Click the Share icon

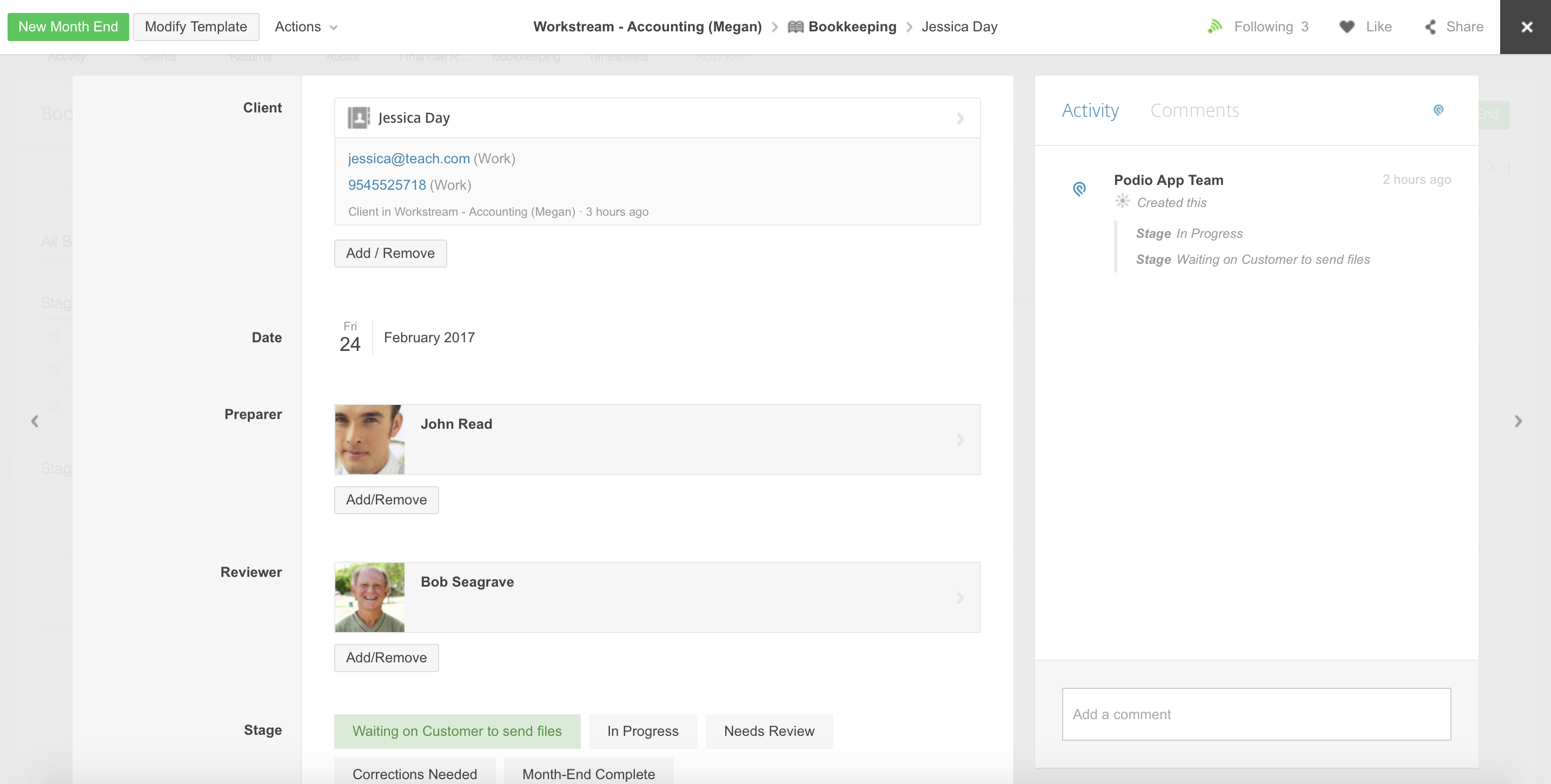(1430, 26)
